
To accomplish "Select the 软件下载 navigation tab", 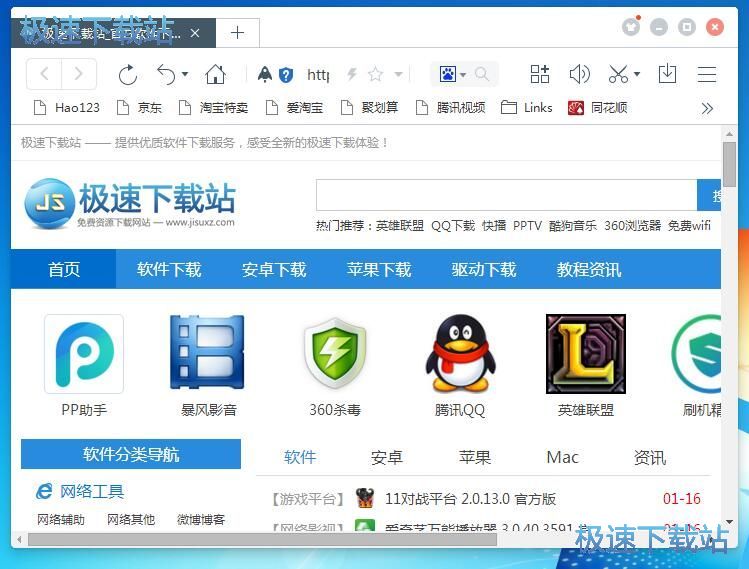I will click(x=169, y=269).
